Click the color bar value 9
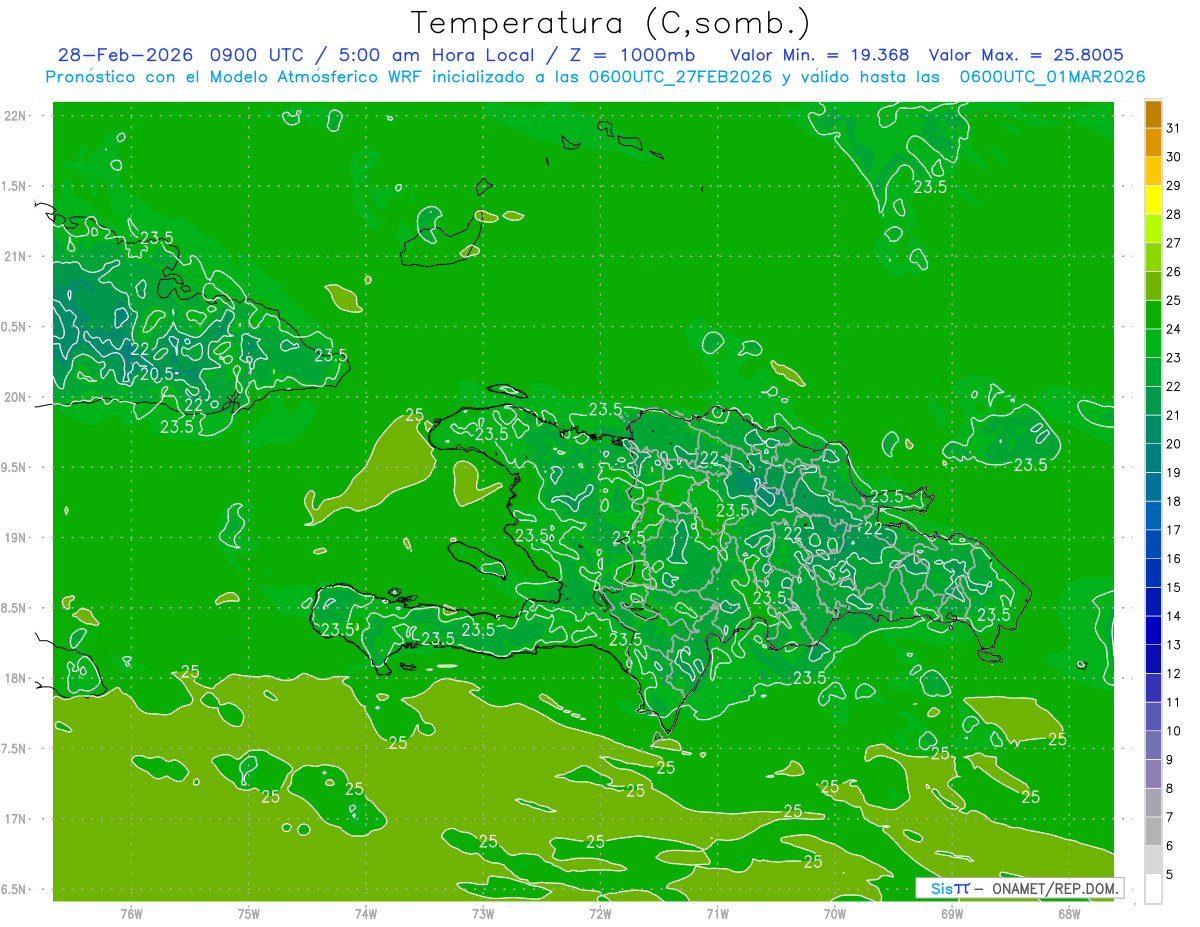The width and height of the screenshot is (1200, 927). click(x=1170, y=760)
